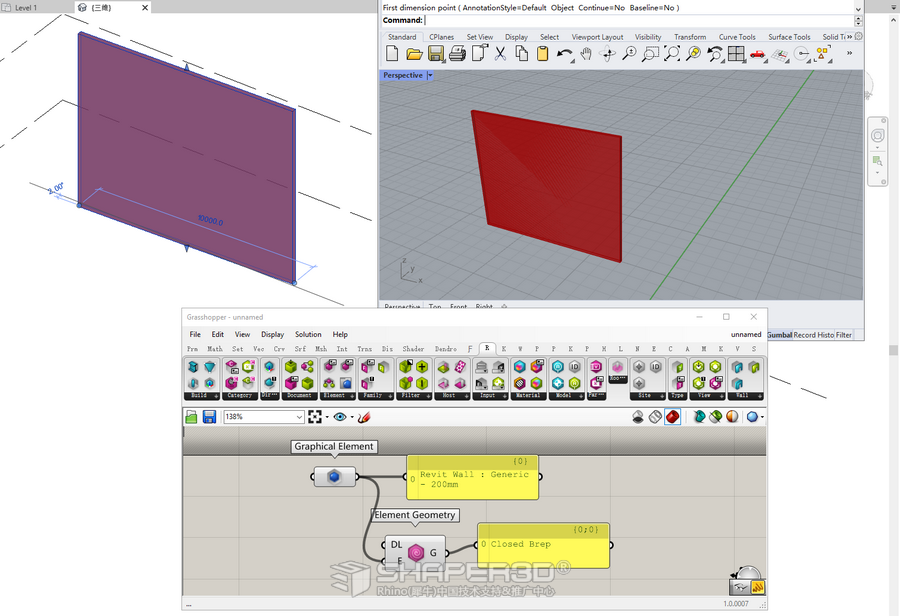
Task: Open the 138% zoom level dropdown
Action: pyautogui.click(x=298, y=418)
